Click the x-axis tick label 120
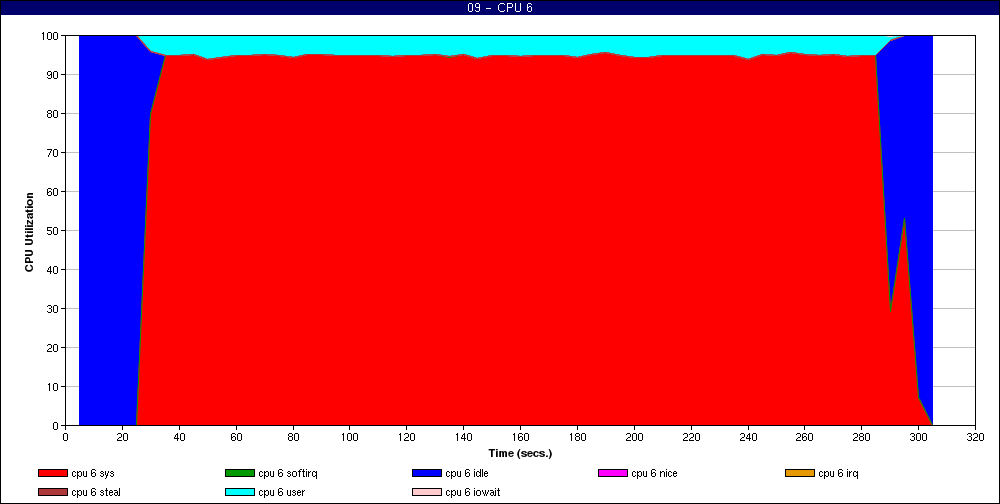Screen dimensions: 1000x504 [407, 437]
